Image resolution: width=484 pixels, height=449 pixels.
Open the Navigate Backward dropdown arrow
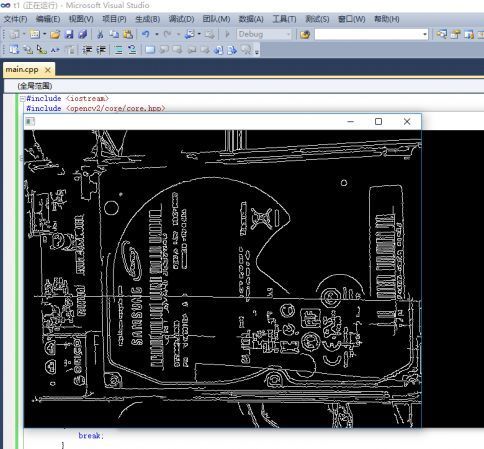[199, 34]
